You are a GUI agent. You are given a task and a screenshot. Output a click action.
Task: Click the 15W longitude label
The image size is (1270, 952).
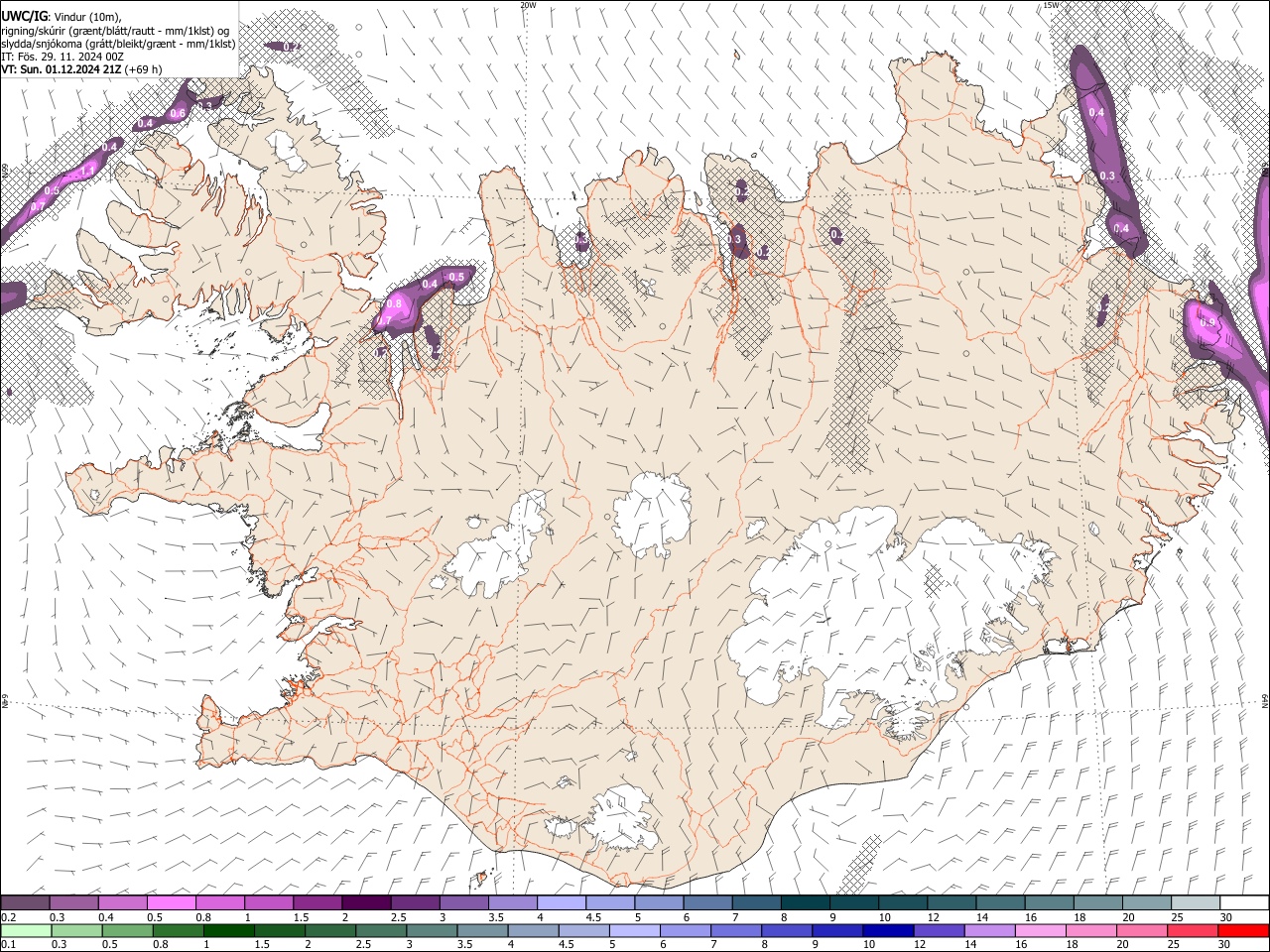point(1051,5)
